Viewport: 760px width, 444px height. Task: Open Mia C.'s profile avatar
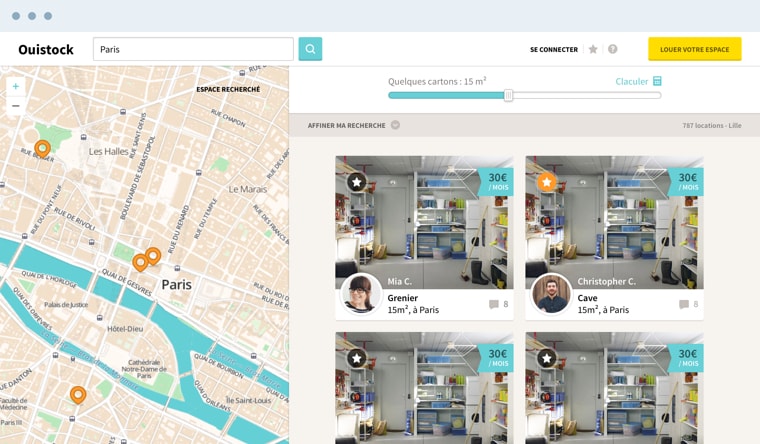362,294
